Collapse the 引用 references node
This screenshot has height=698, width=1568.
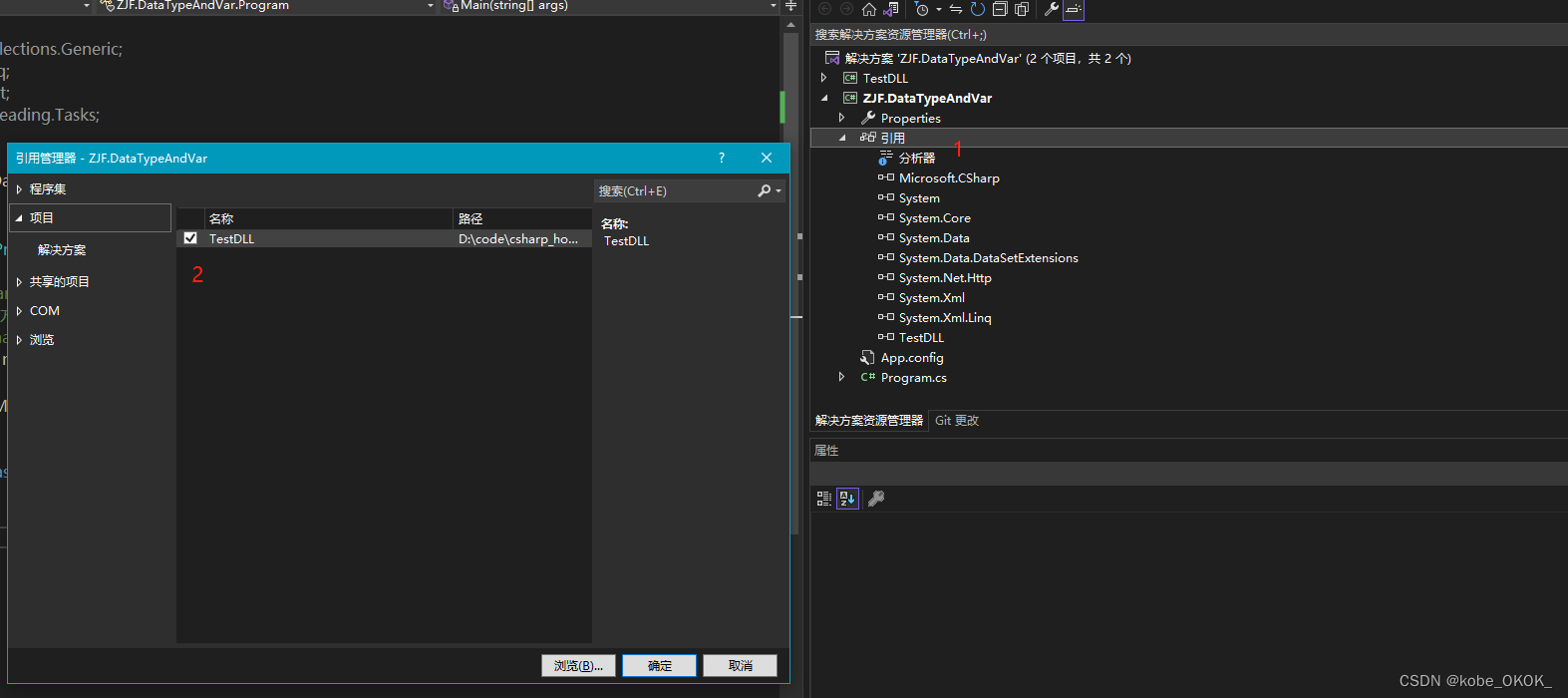click(842, 138)
